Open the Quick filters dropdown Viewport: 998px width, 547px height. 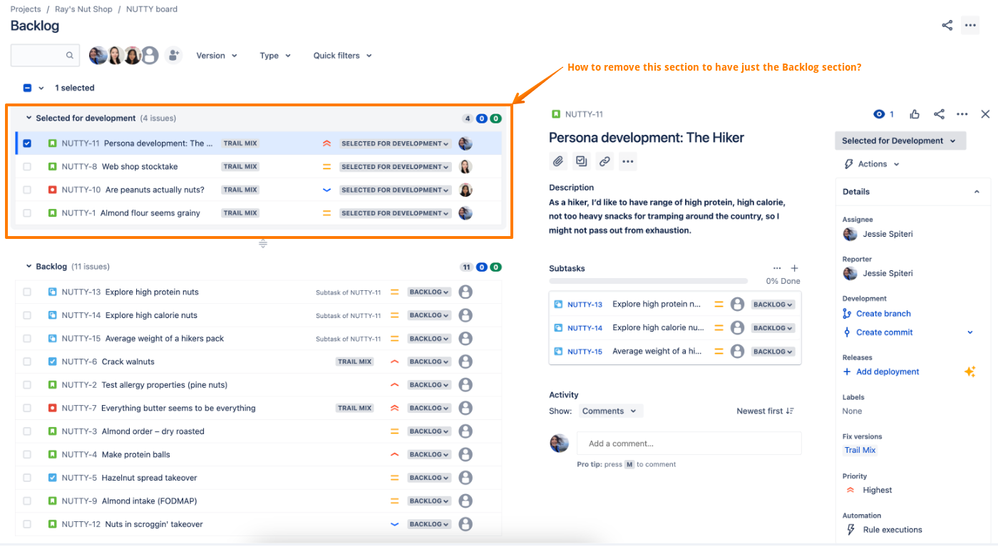point(342,55)
